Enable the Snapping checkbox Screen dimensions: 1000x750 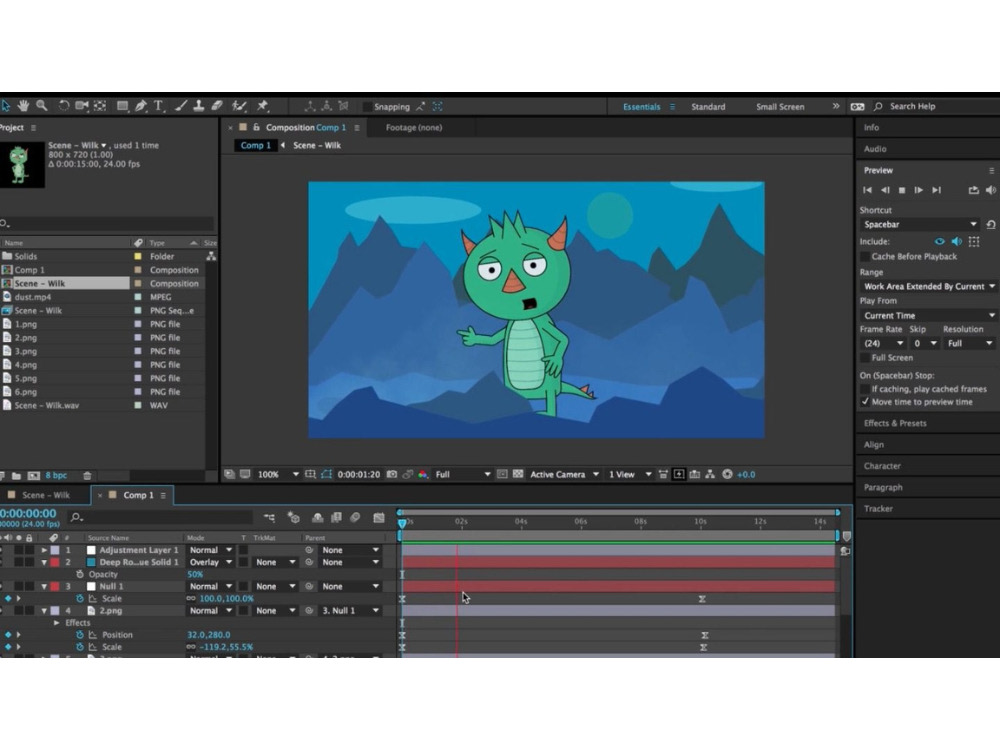pyautogui.click(x=367, y=107)
